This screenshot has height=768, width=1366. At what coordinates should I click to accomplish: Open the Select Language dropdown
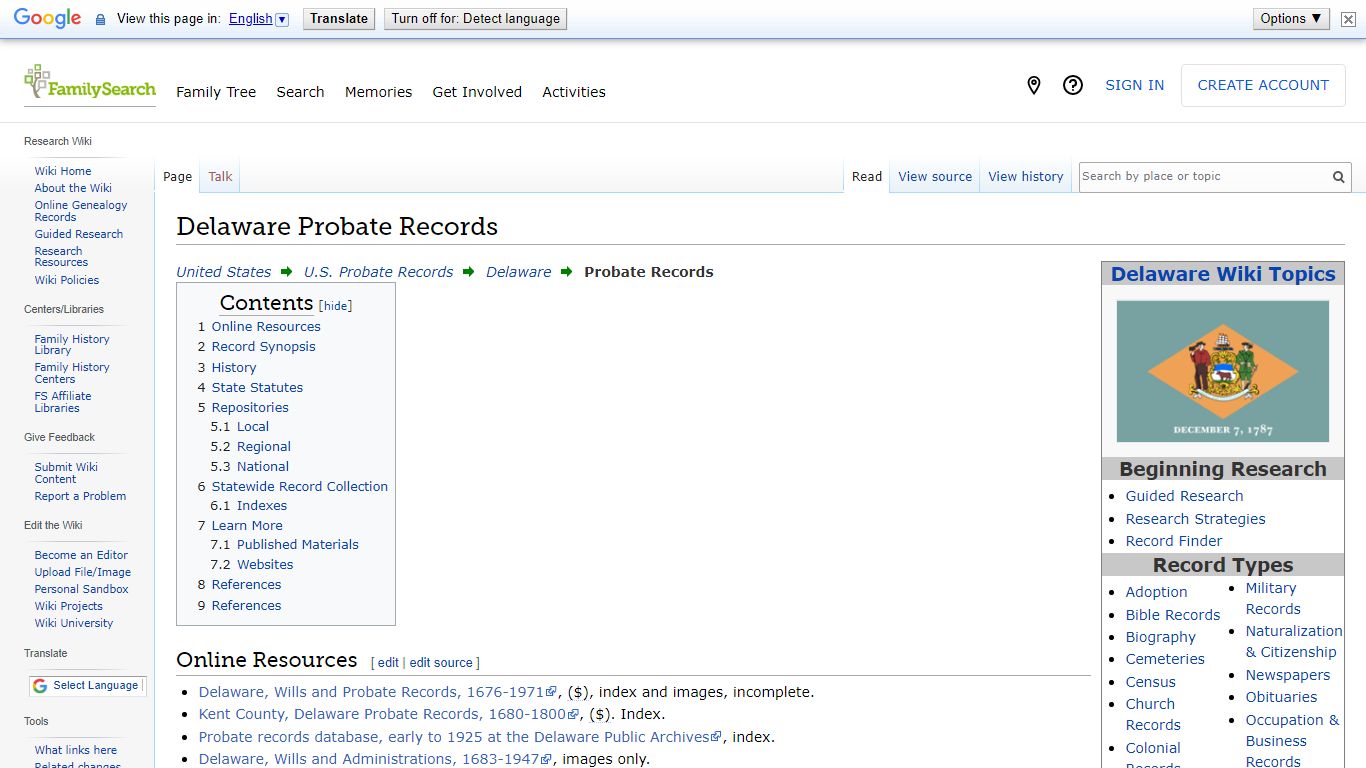click(88, 686)
